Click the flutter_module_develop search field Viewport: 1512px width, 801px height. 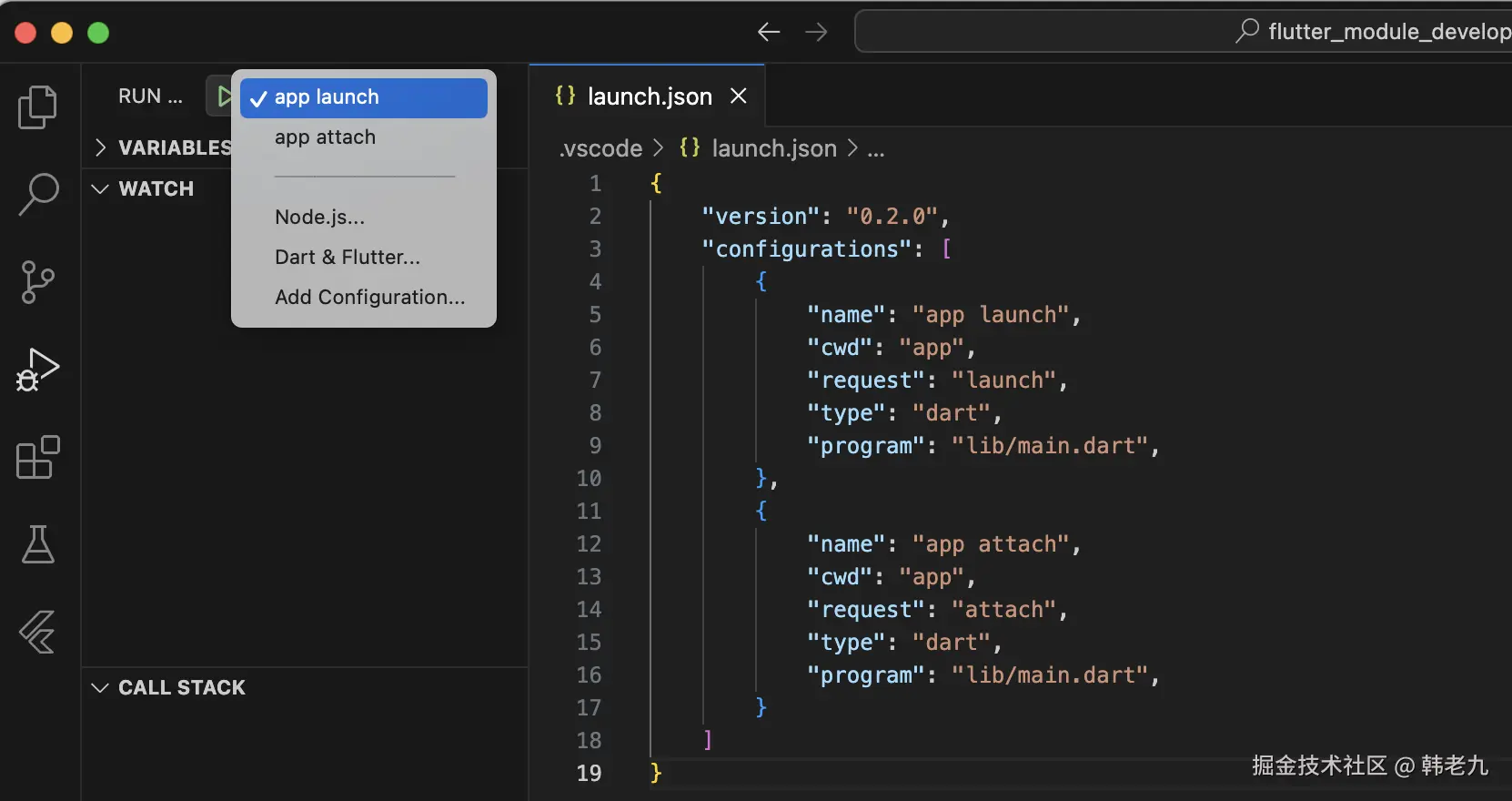1183,32
